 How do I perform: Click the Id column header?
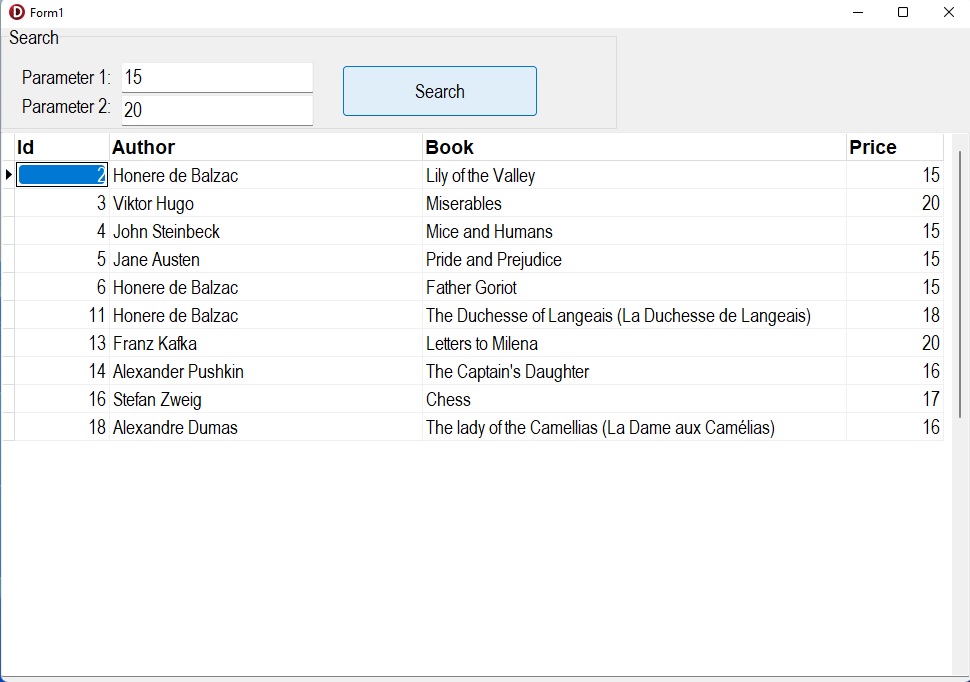pyautogui.click(x=61, y=147)
